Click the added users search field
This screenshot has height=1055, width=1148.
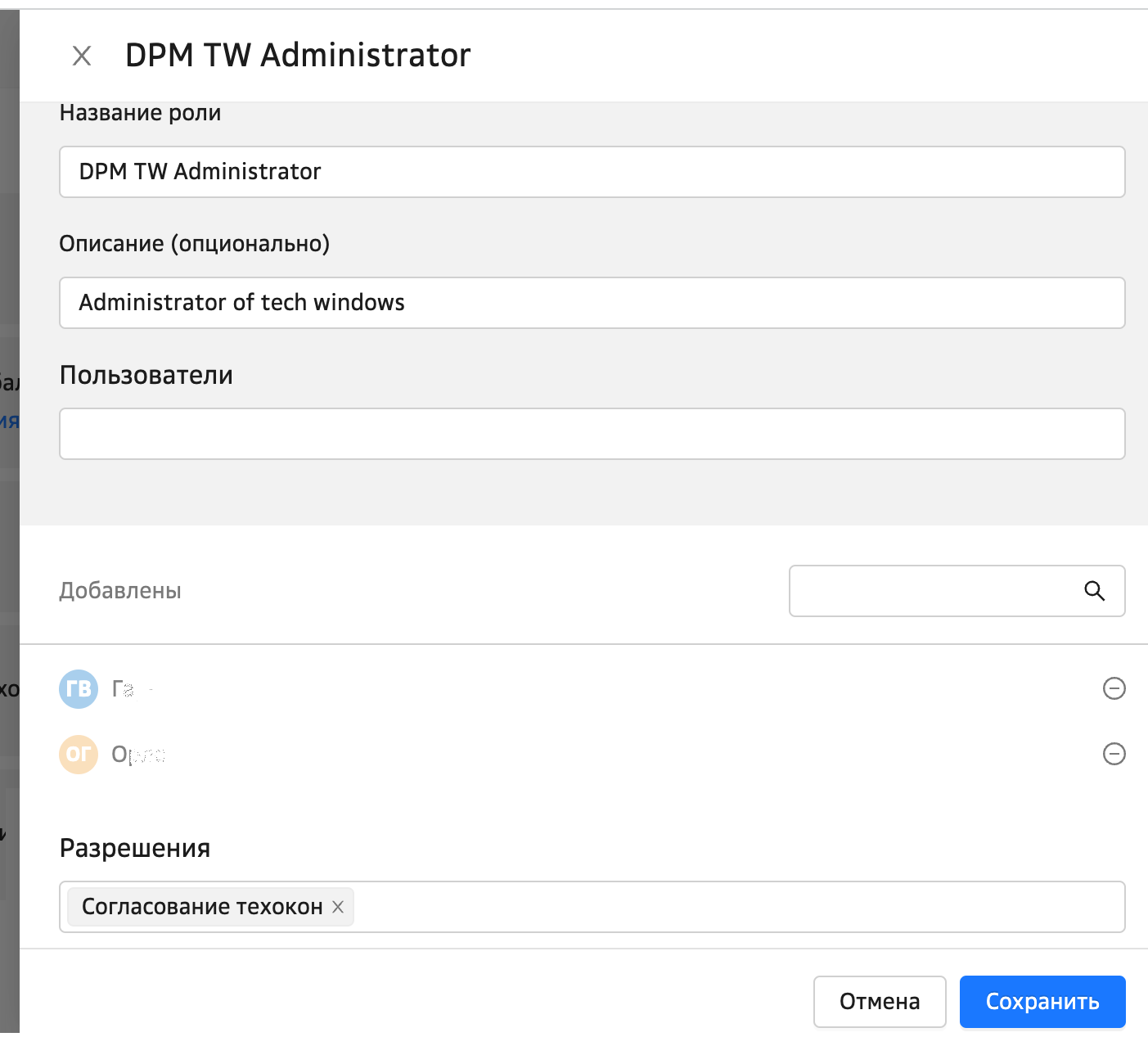coord(933,591)
